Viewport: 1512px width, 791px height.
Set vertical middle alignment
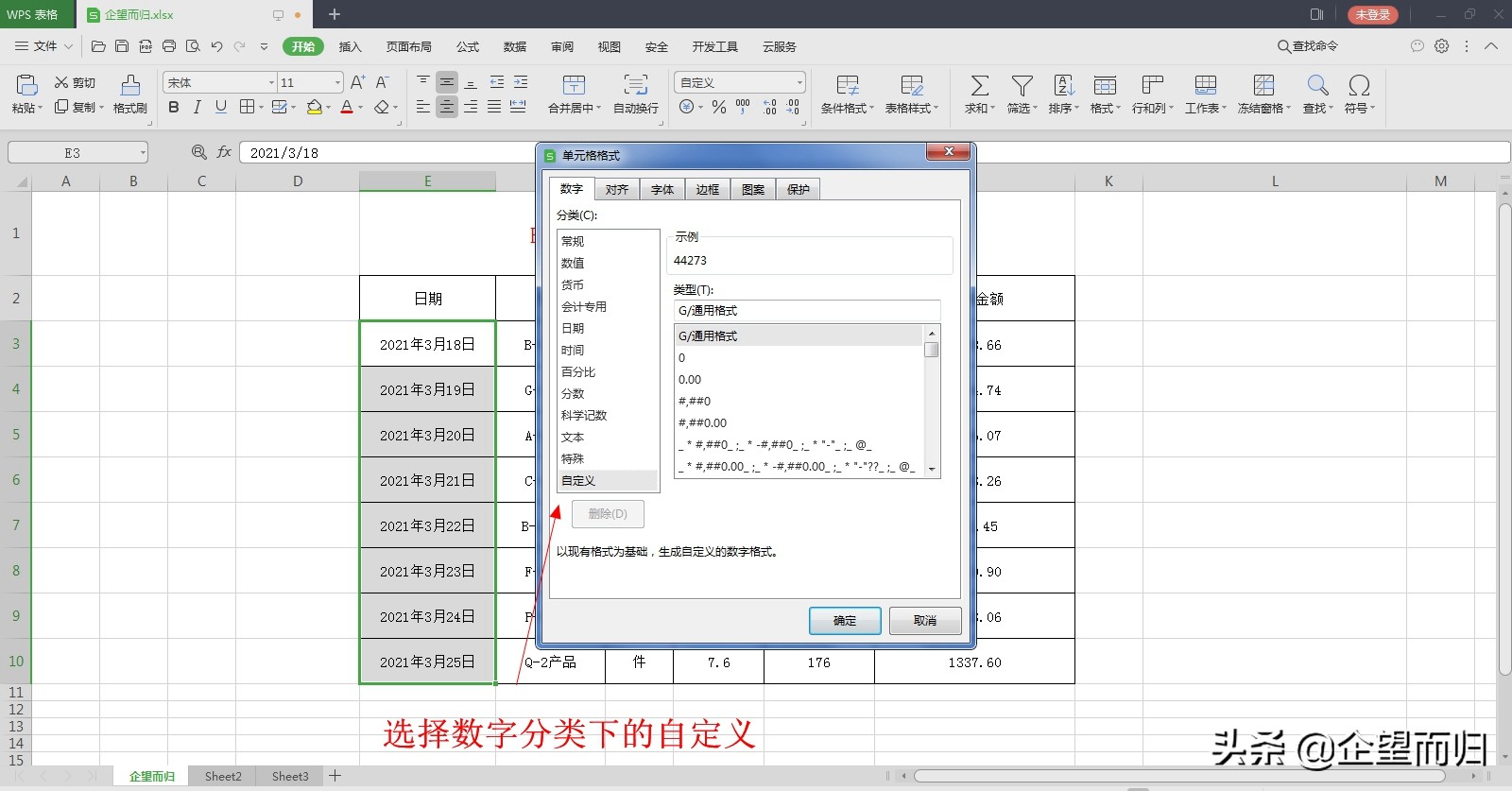click(x=447, y=82)
